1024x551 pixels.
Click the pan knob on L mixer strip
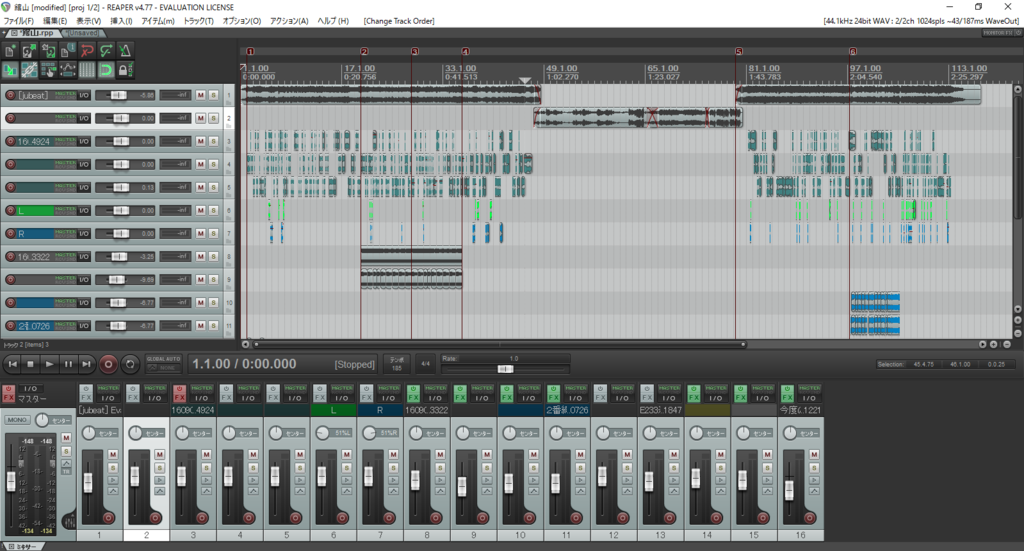[x=323, y=433]
